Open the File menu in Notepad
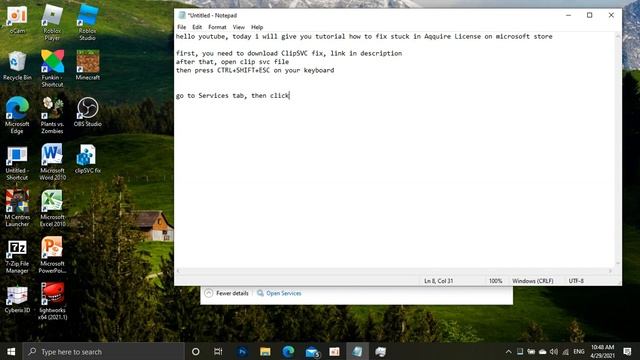This screenshot has height=360, width=640. 182,27
